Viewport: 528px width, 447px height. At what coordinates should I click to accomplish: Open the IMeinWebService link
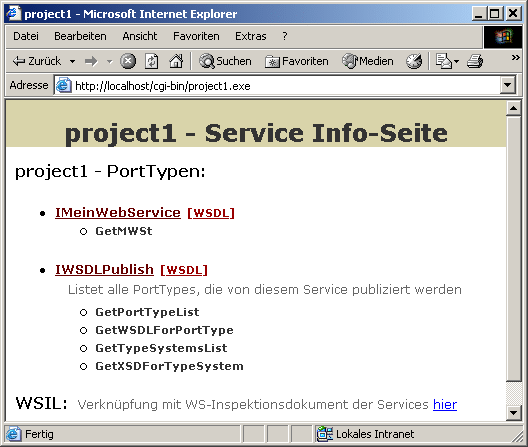[x=118, y=213]
